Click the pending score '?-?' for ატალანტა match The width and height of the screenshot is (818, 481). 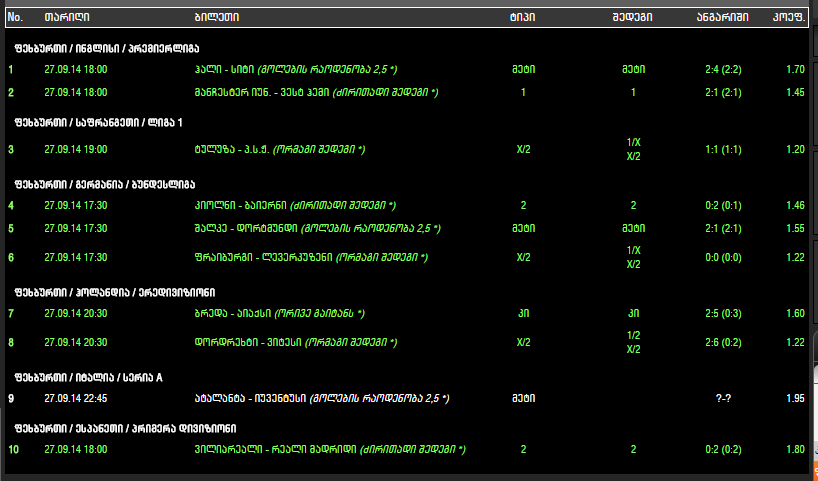(723, 399)
